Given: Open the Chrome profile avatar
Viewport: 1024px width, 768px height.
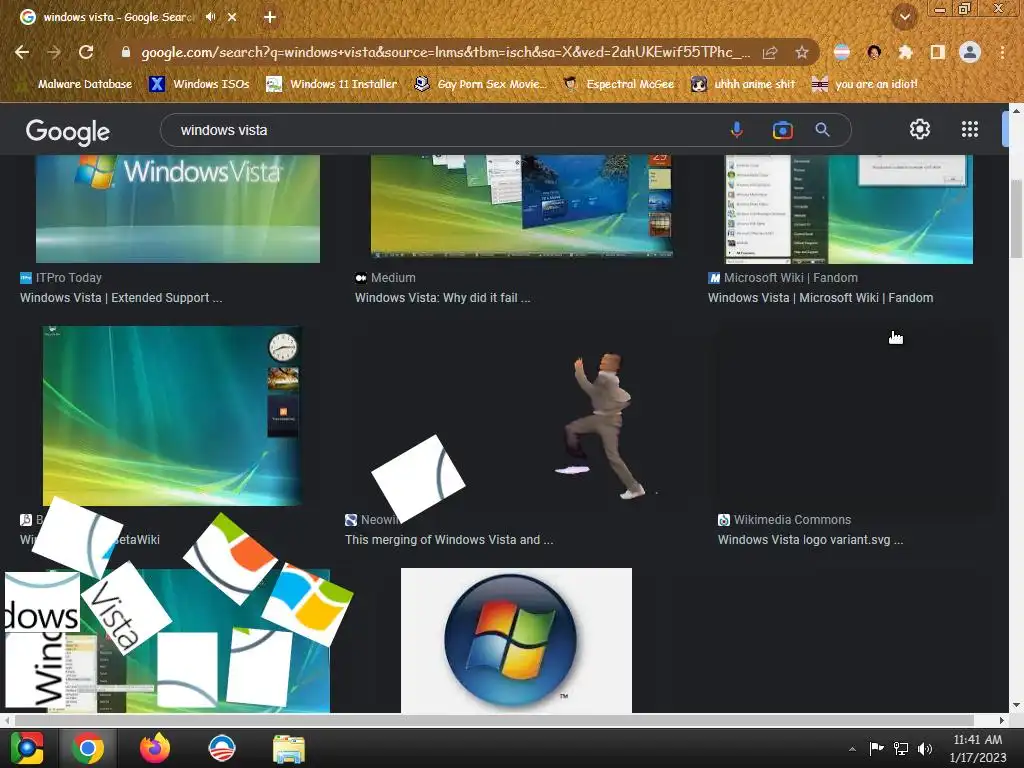Looking at the screenshot, I should [970, 52].
